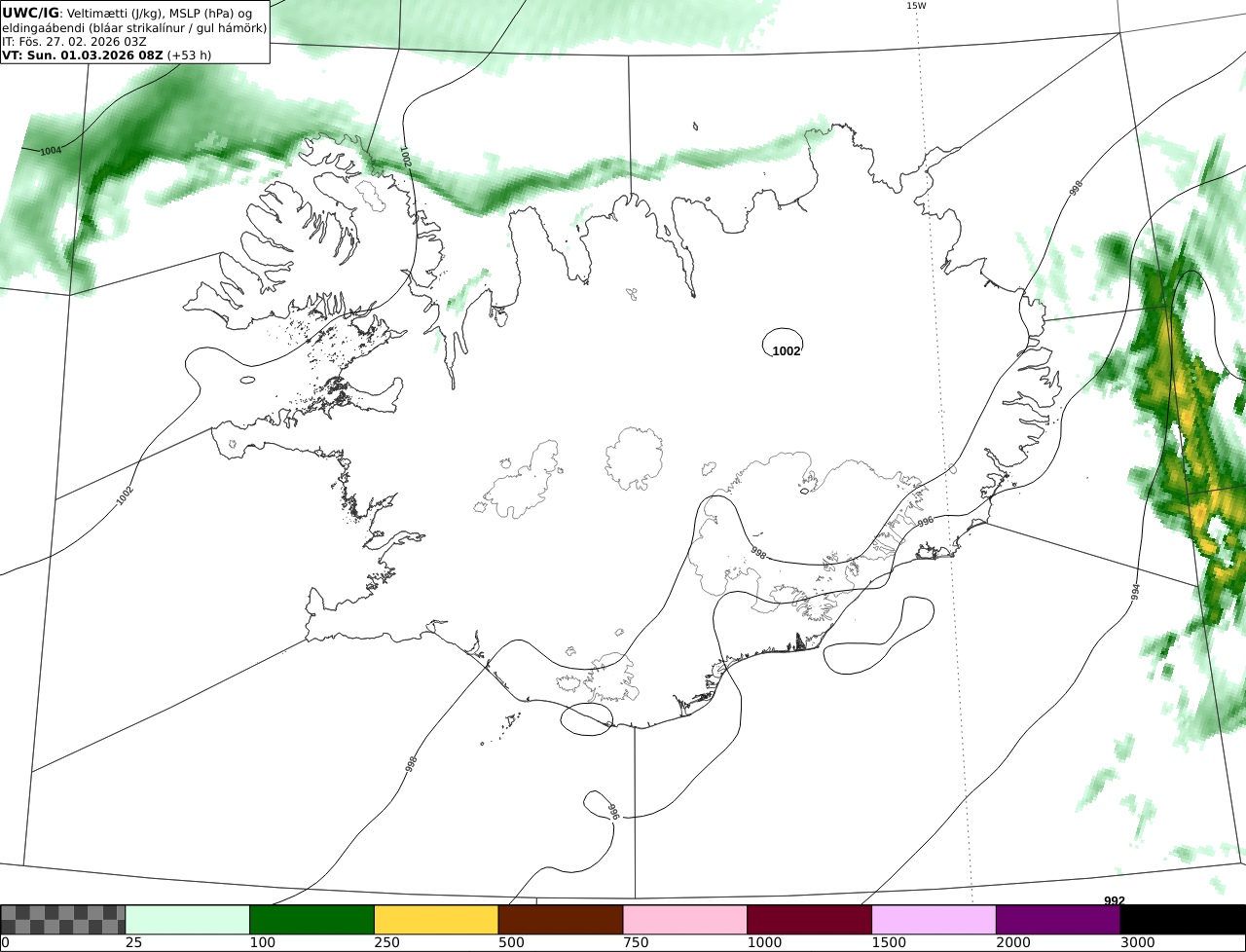
Task: Click the "UWC/IG: Veltimætti (J/kg), MSLP" title line
Action: point(127,13)
